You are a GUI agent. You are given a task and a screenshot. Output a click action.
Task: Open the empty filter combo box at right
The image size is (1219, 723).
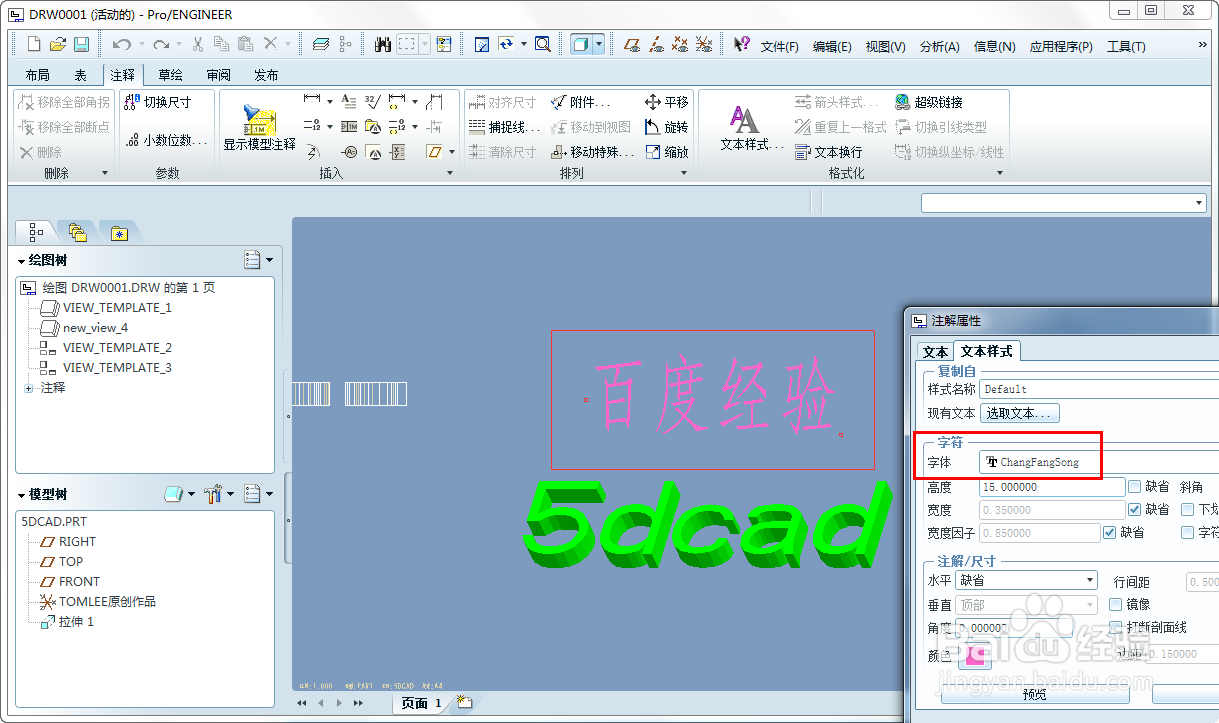pos(1064,203)
